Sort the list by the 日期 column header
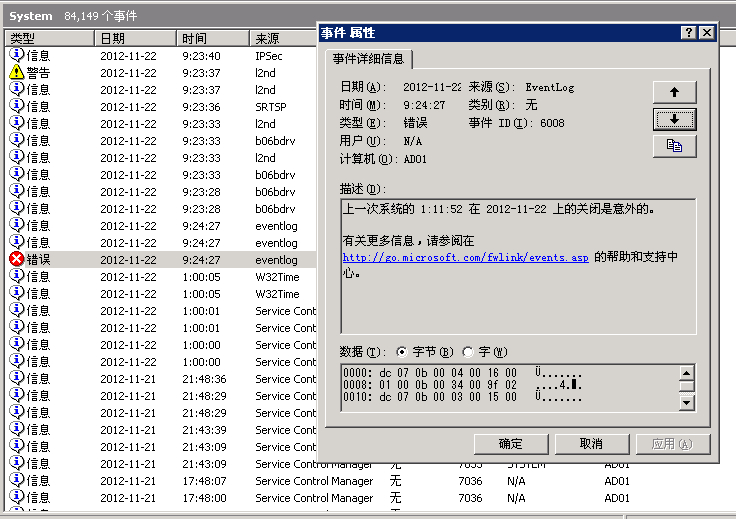This screenshot has width=736, height=519. coord(136,38)
